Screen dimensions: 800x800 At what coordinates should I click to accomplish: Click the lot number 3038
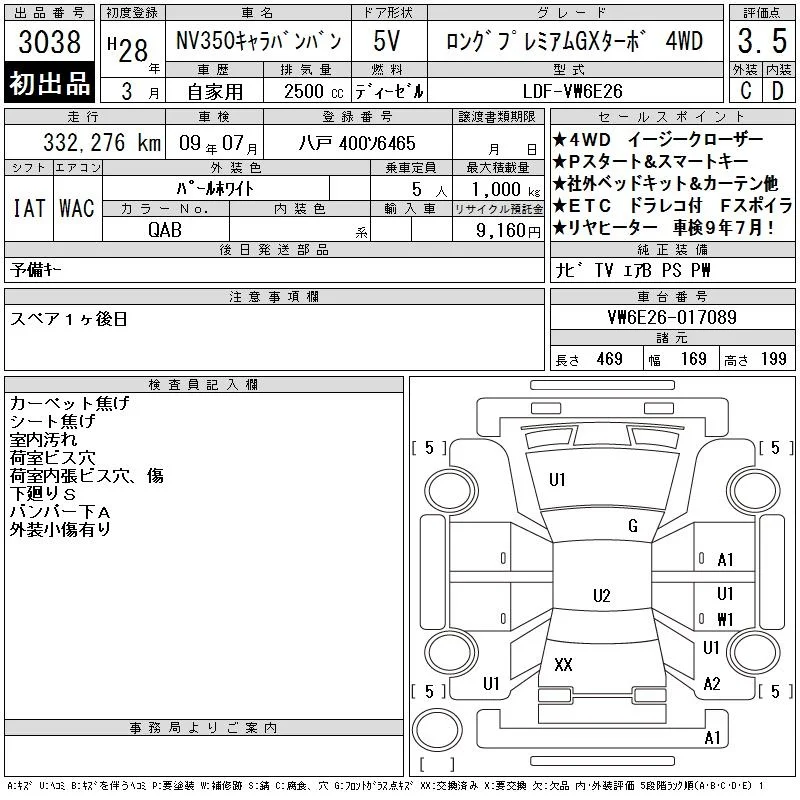pyautogui.click(x=49, y=41)
